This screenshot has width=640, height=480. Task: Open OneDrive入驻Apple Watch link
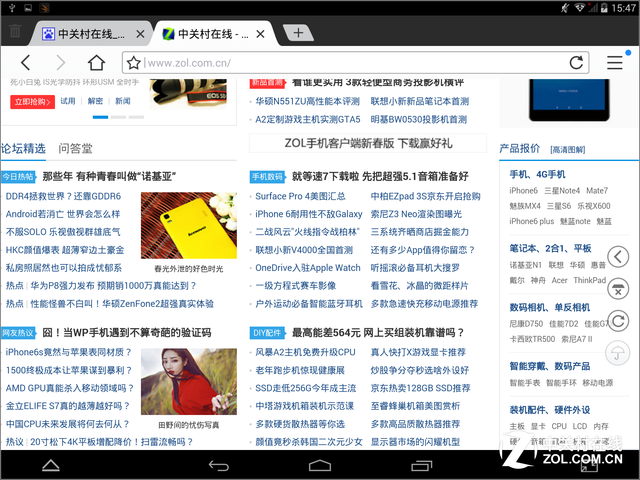(x=308, y=268)
